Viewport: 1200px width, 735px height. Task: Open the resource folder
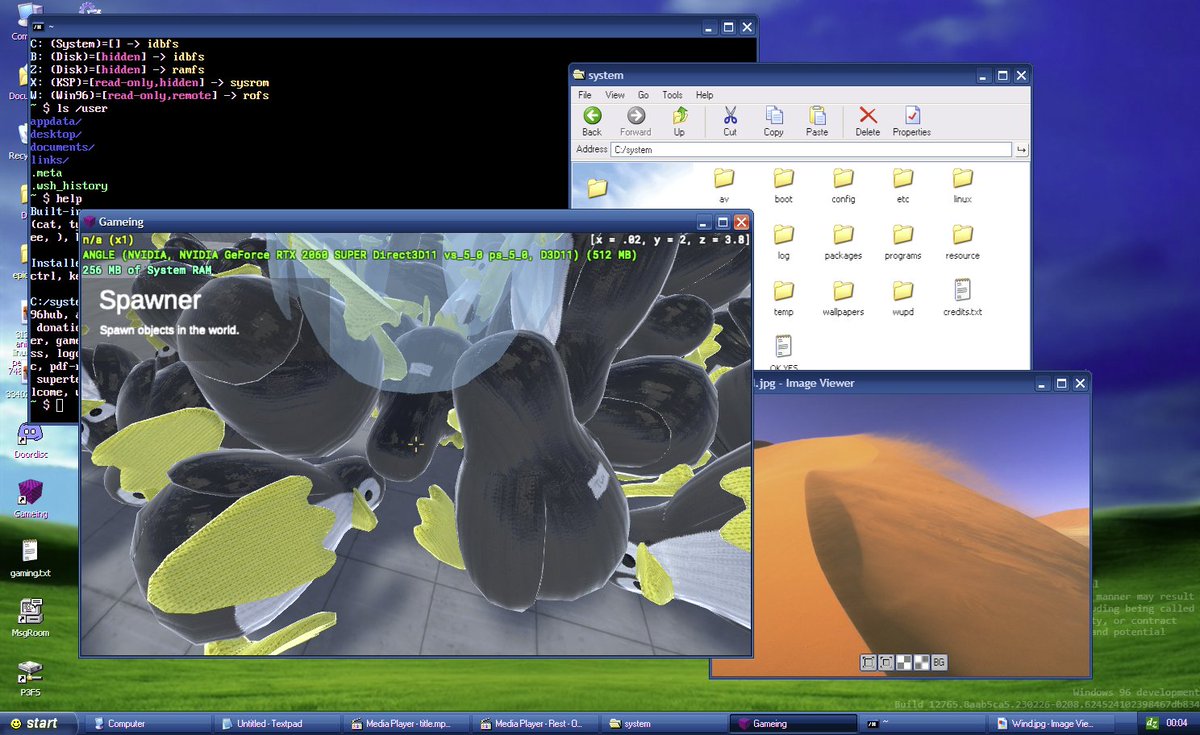(962, 242)
